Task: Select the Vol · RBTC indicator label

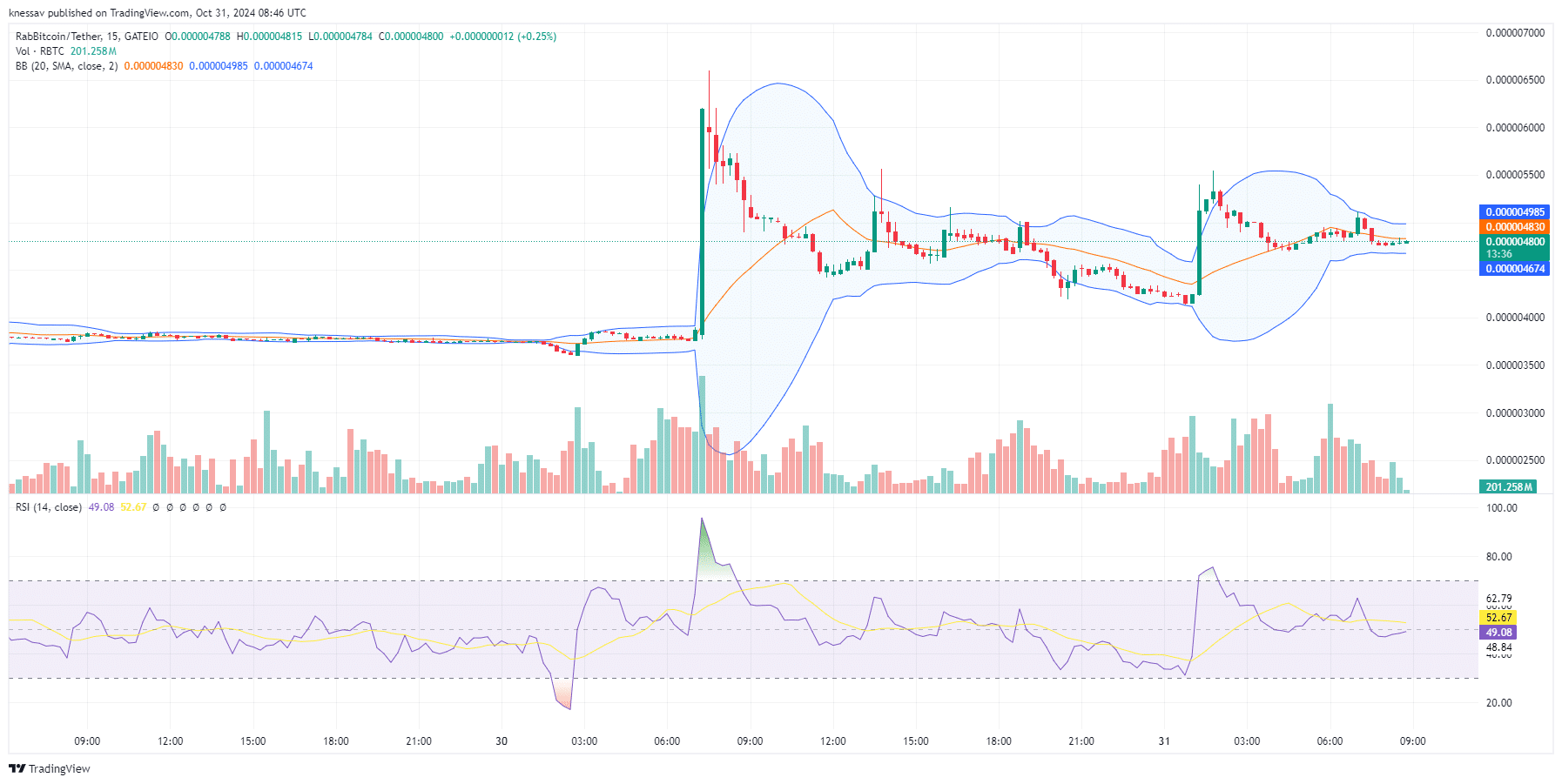Action: point(40,51)
